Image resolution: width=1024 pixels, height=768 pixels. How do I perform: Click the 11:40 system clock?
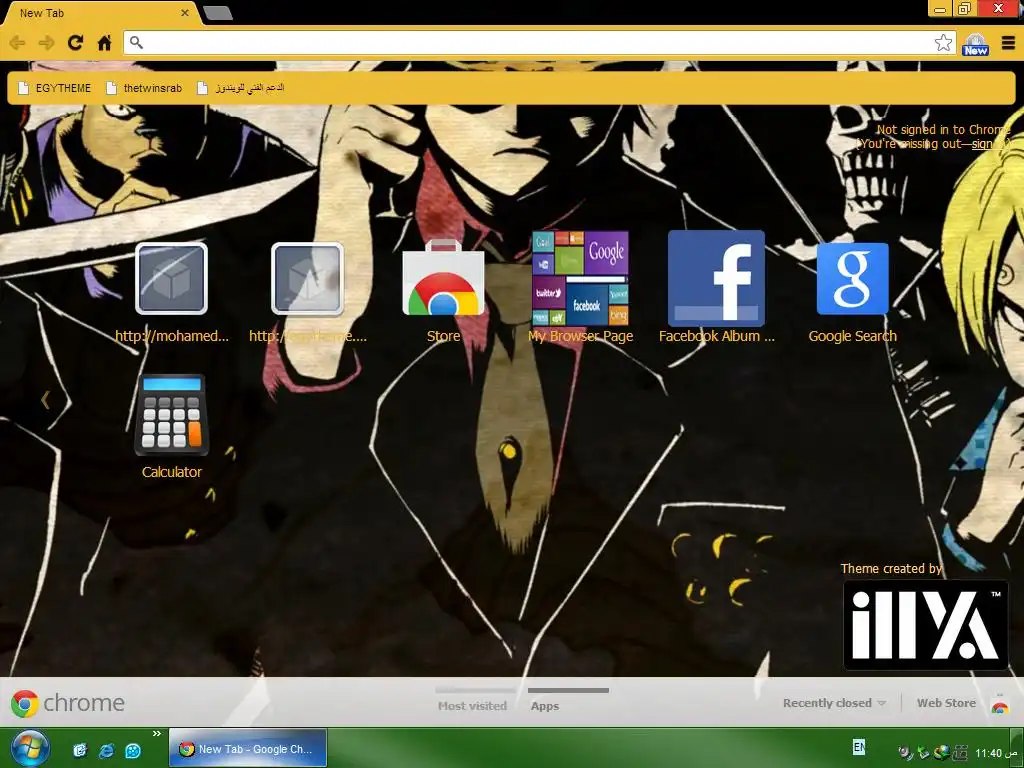tap(996, 753)
